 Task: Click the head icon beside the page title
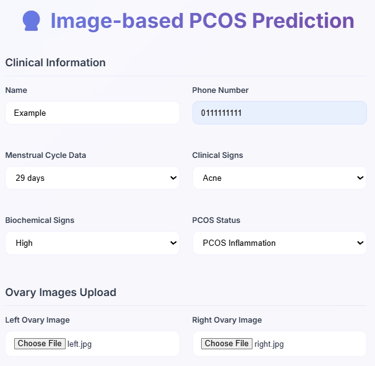(x=31, y=21)
